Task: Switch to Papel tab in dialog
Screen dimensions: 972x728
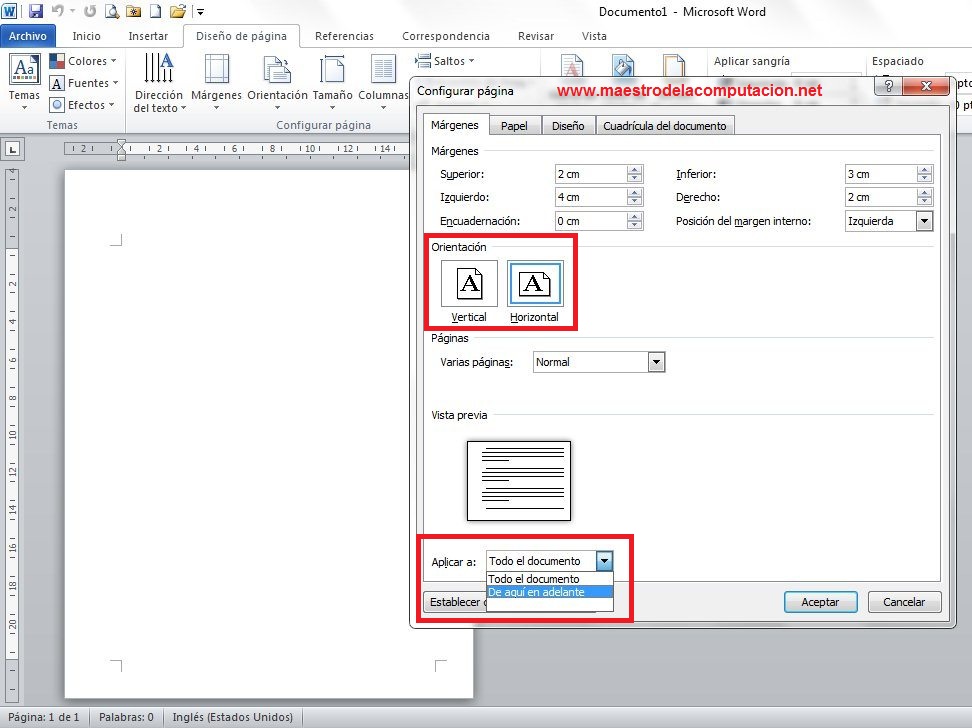Action: 515,126
